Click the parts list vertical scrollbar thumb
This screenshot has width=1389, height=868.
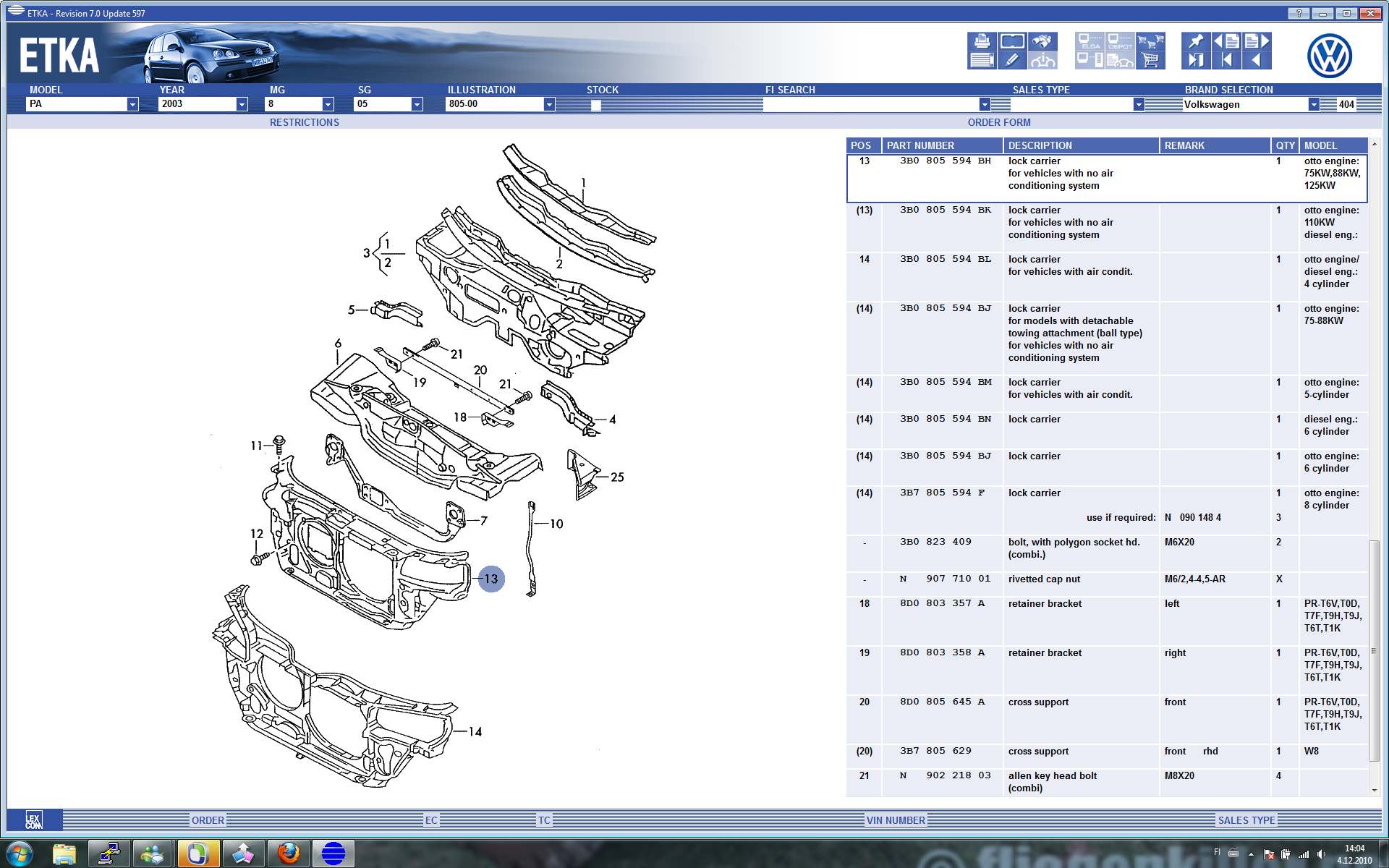coord(1374,651)
